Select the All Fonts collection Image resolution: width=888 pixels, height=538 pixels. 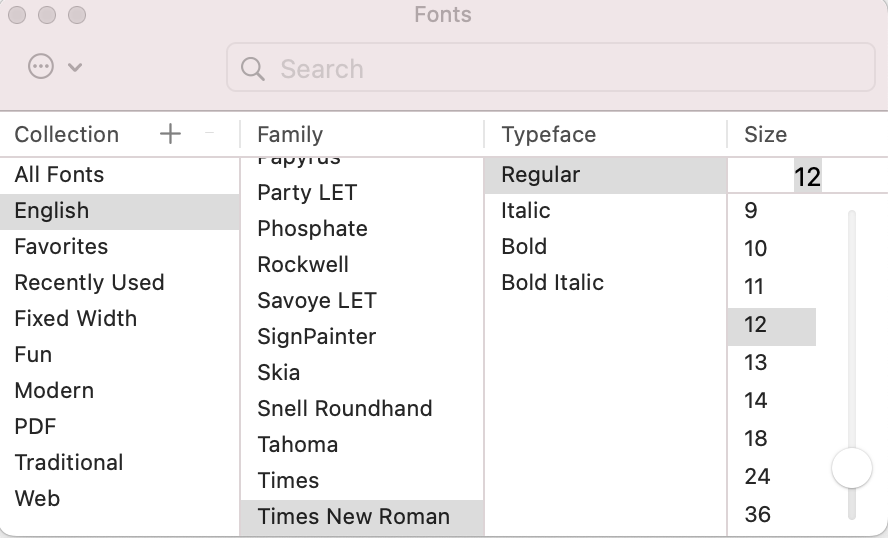click(59, 175)
